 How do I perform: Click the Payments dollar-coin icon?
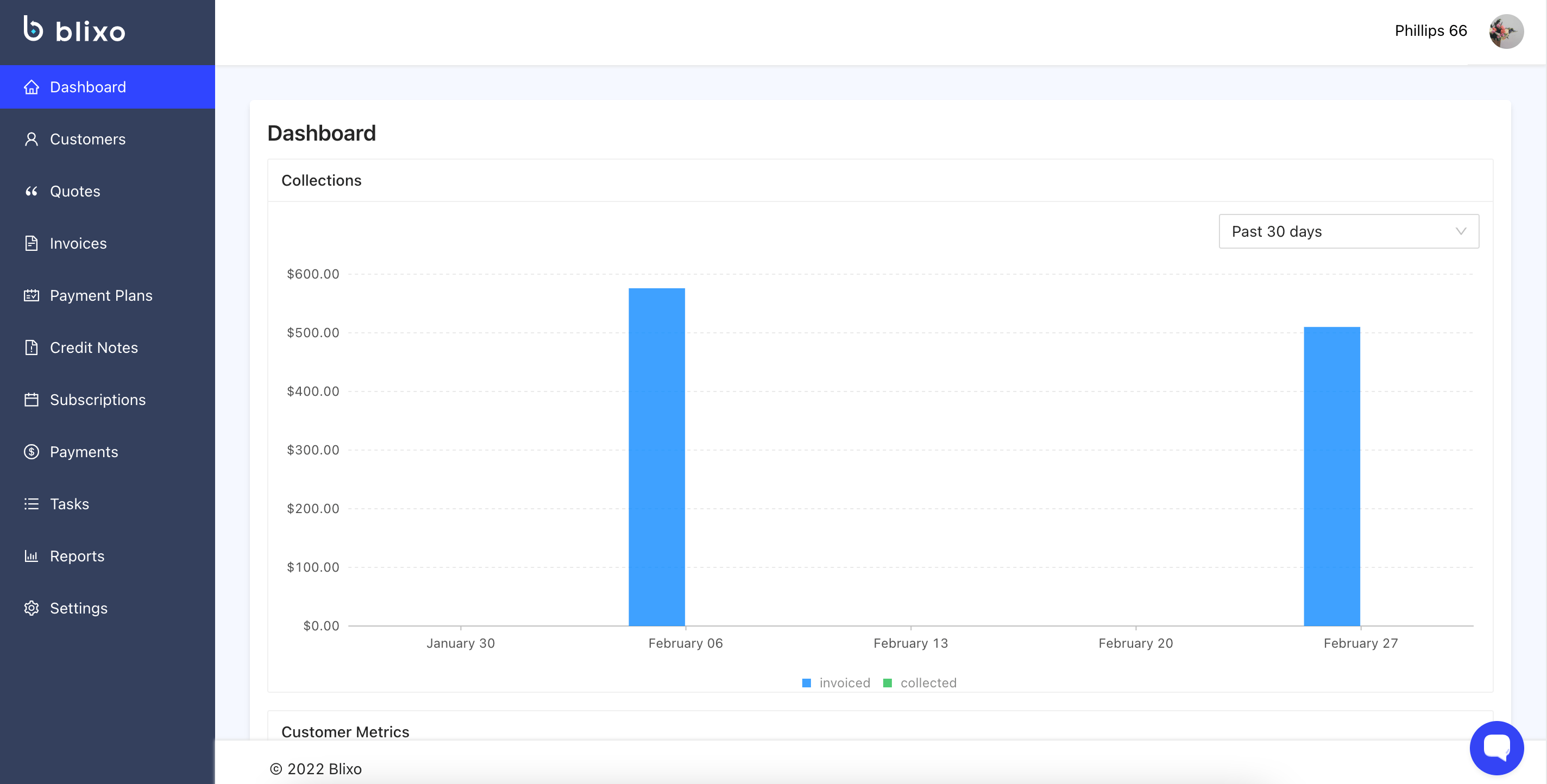coord(31,452)
